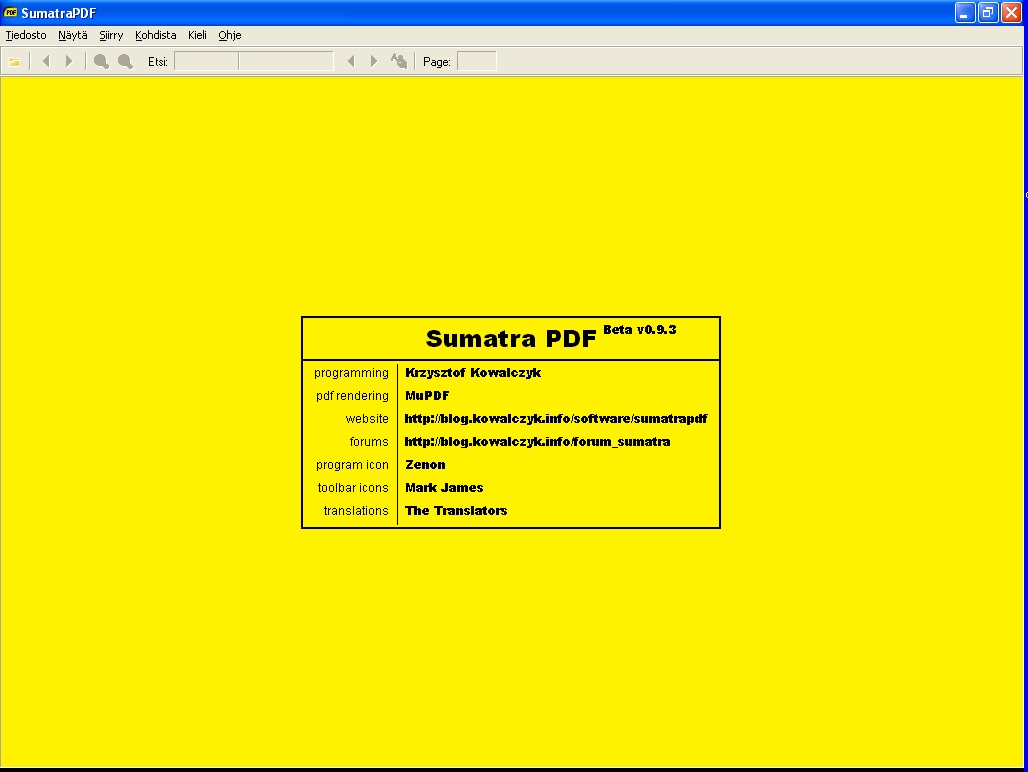This screenshot has width=1028, height=772.
Task: Click the SumatraPDF title bar app icon
Action: click(11, 12)
